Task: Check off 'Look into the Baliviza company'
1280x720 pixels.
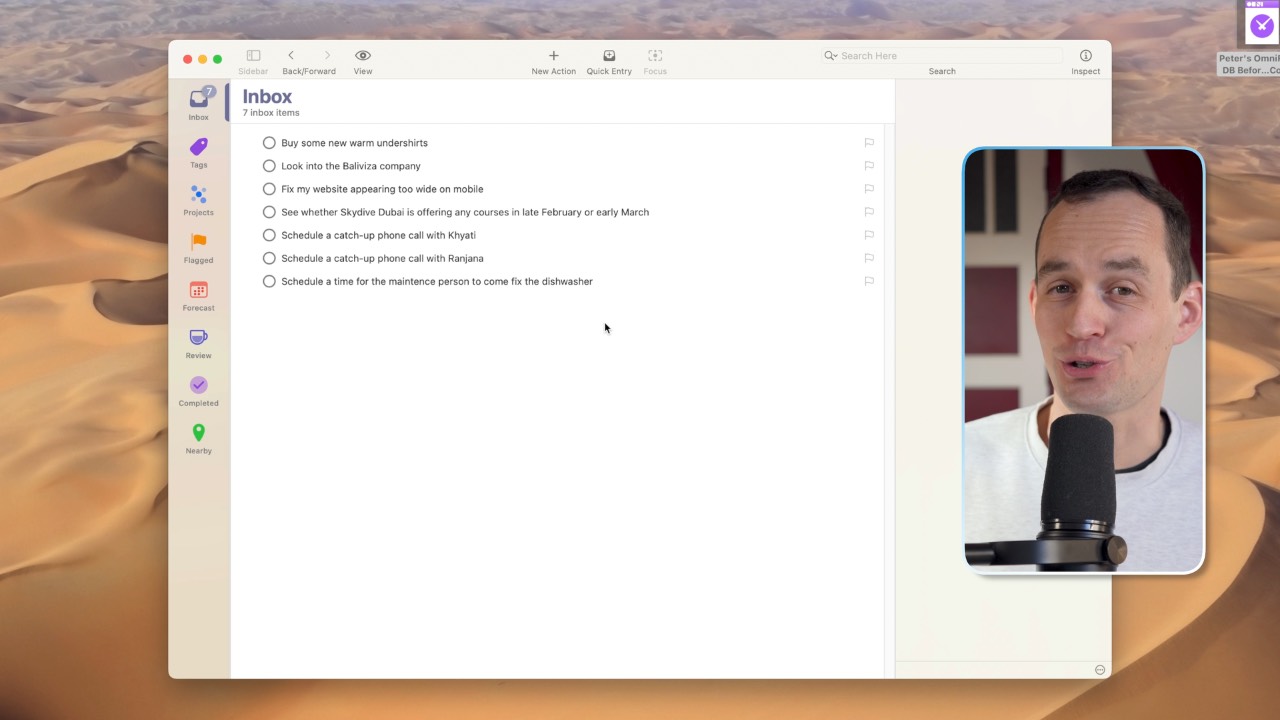Action: [x=269, y=166]
